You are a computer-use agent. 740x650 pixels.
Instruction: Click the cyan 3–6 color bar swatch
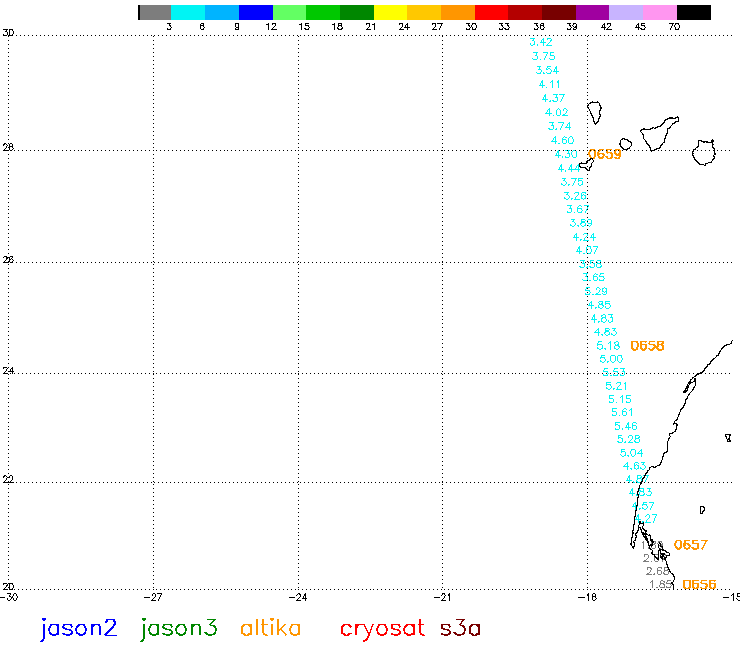188,12
